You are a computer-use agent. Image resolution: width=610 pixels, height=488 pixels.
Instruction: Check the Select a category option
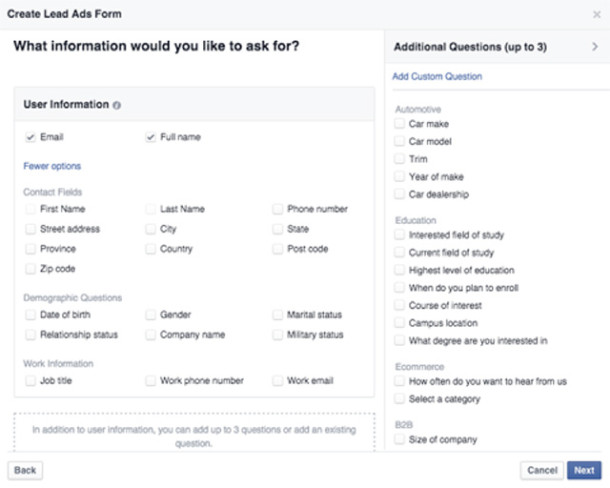400,399
